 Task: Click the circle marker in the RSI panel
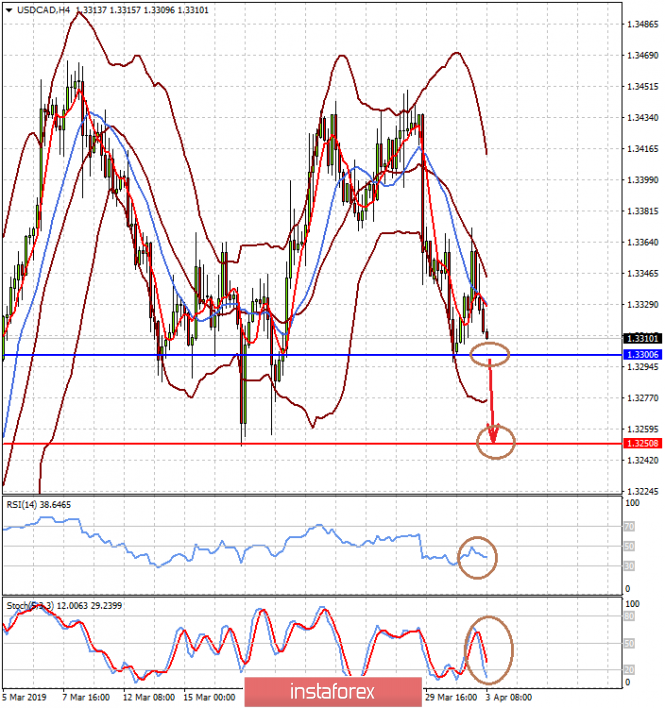pos(478,556)
